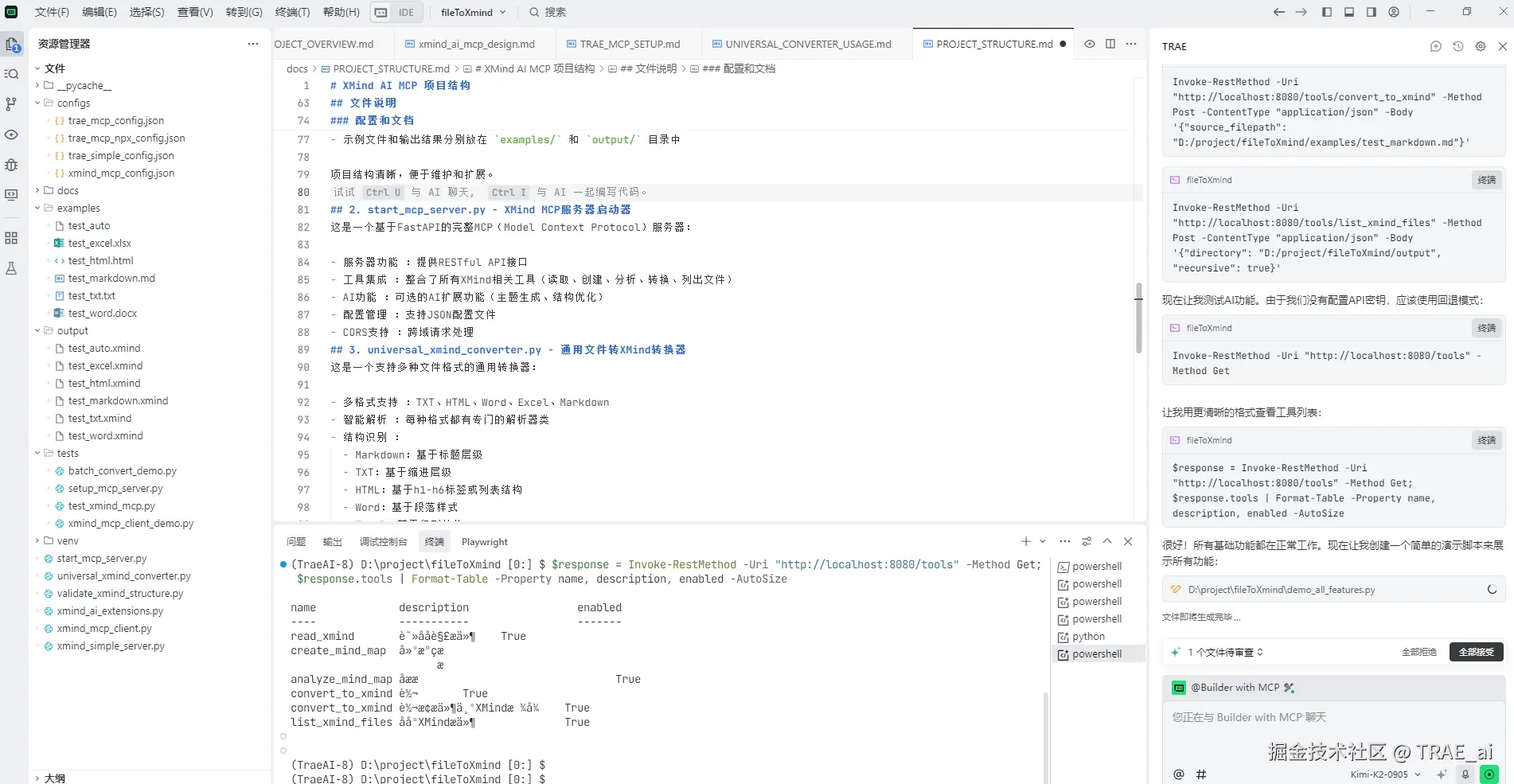Start a new chat in TRAE panel
Viewport: 1514px width, 784px height.
click(x=1436, y=46)
